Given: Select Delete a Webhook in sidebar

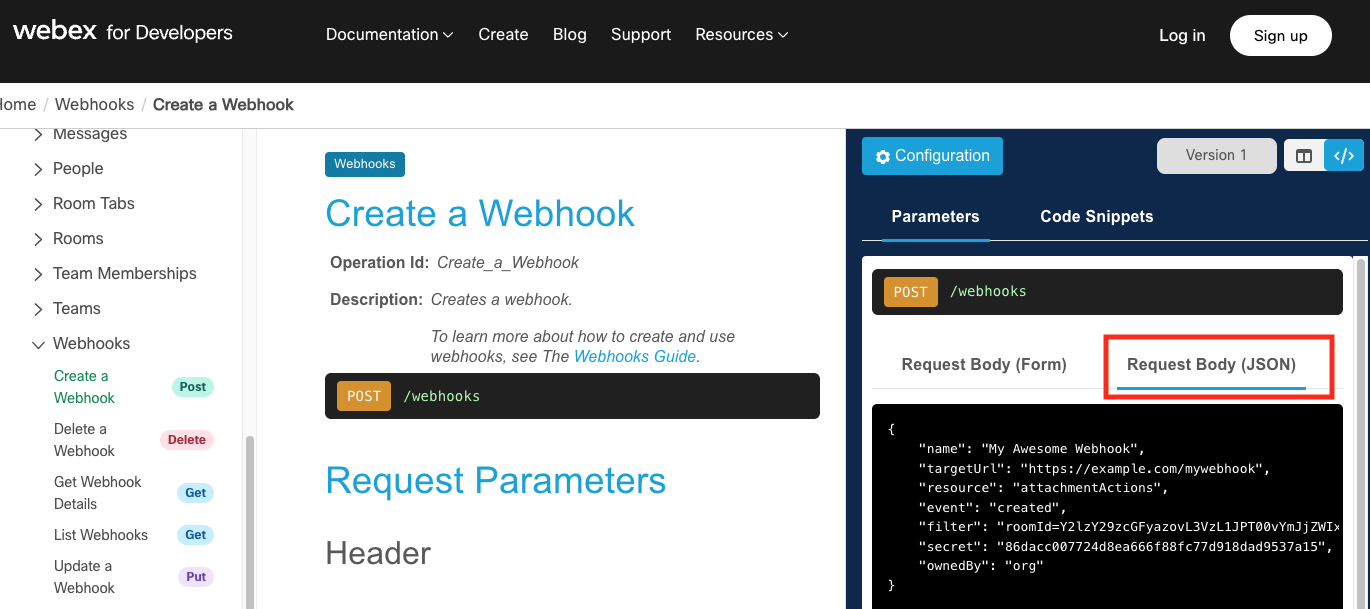Looking at the screenshot, I should [x=84, y=440].
